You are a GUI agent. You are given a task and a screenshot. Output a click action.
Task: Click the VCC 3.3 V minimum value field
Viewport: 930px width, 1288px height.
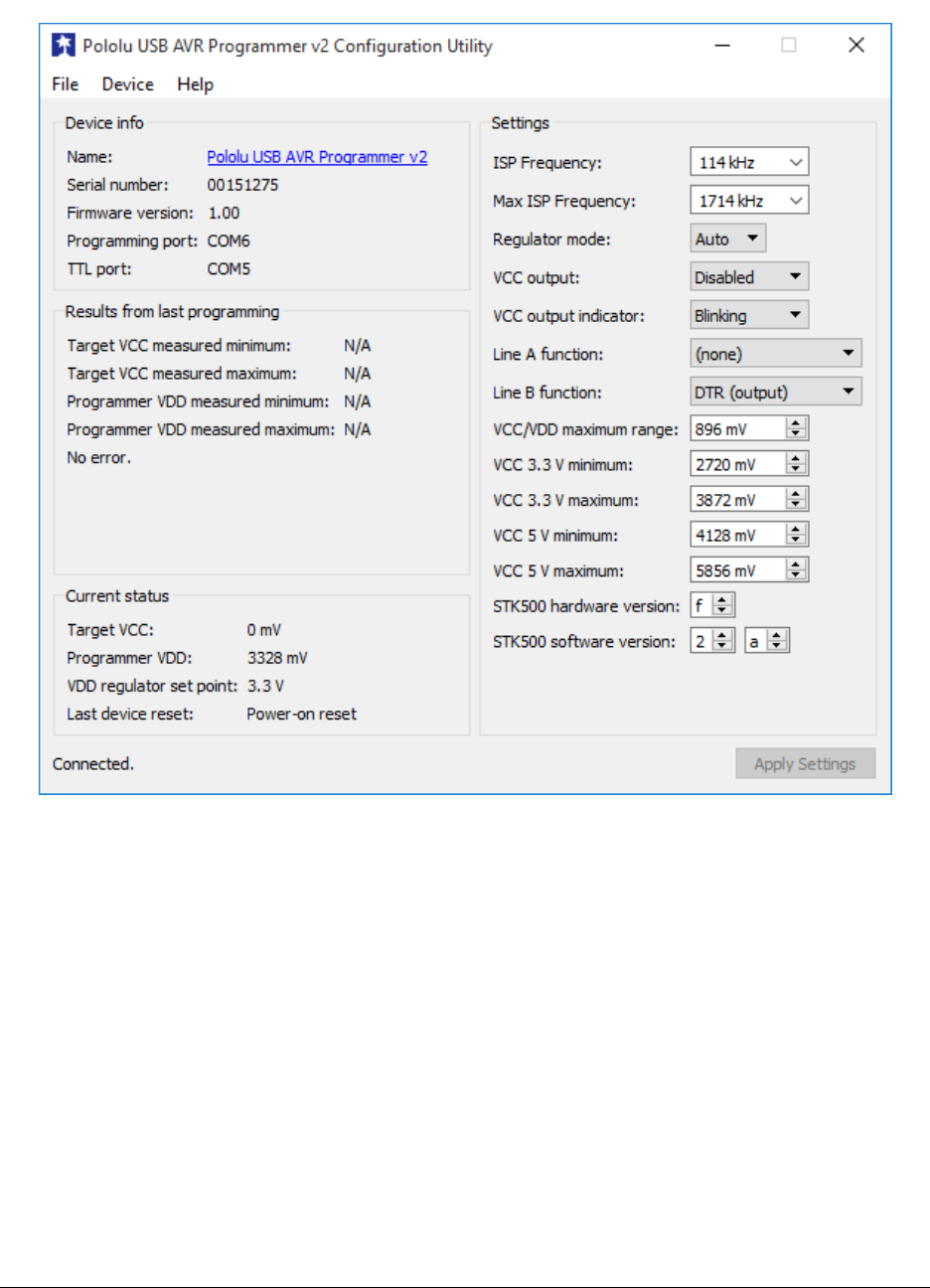pyautogui.click(x=738, y=464)
